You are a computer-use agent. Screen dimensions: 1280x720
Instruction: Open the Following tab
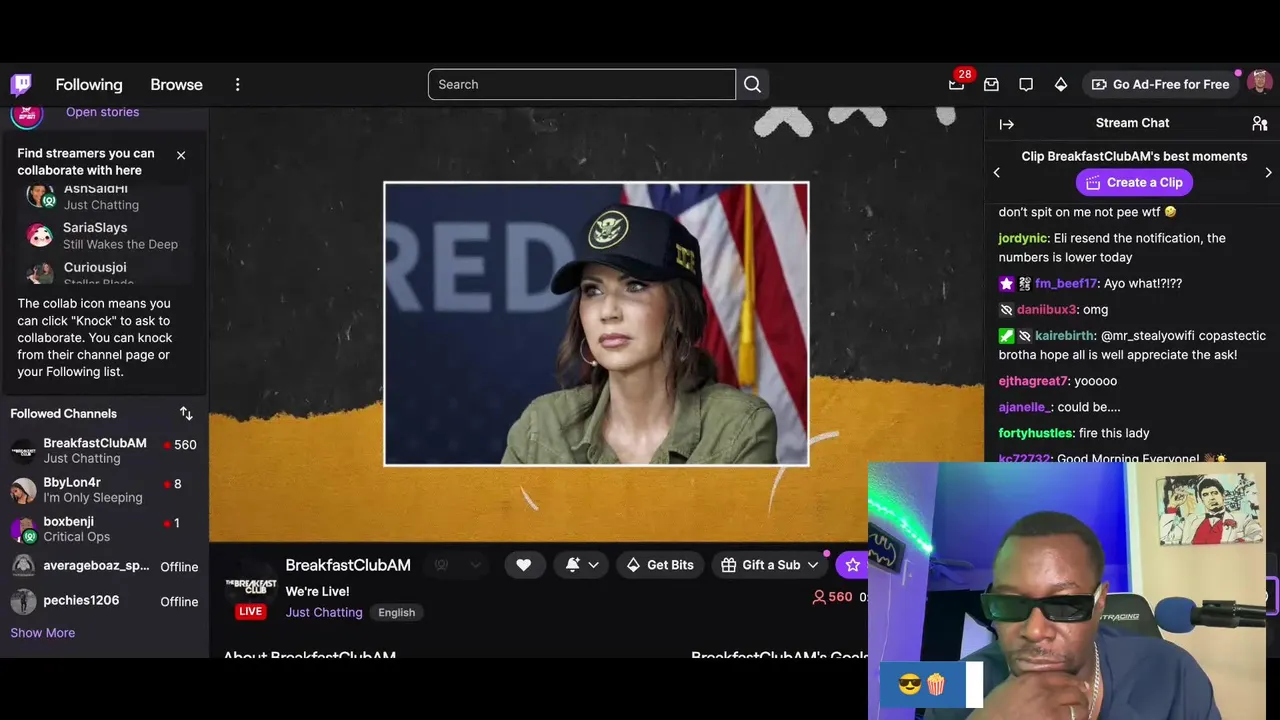coord(89,85)
